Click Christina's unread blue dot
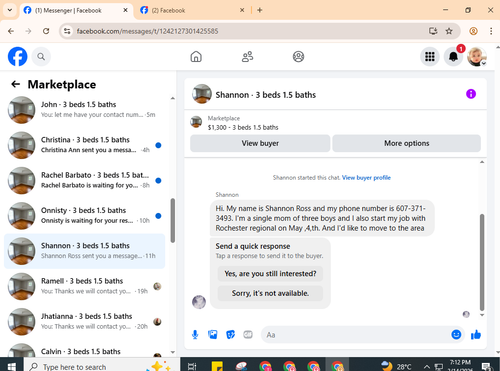The image size is (500, 371). (x=158, y=145)
